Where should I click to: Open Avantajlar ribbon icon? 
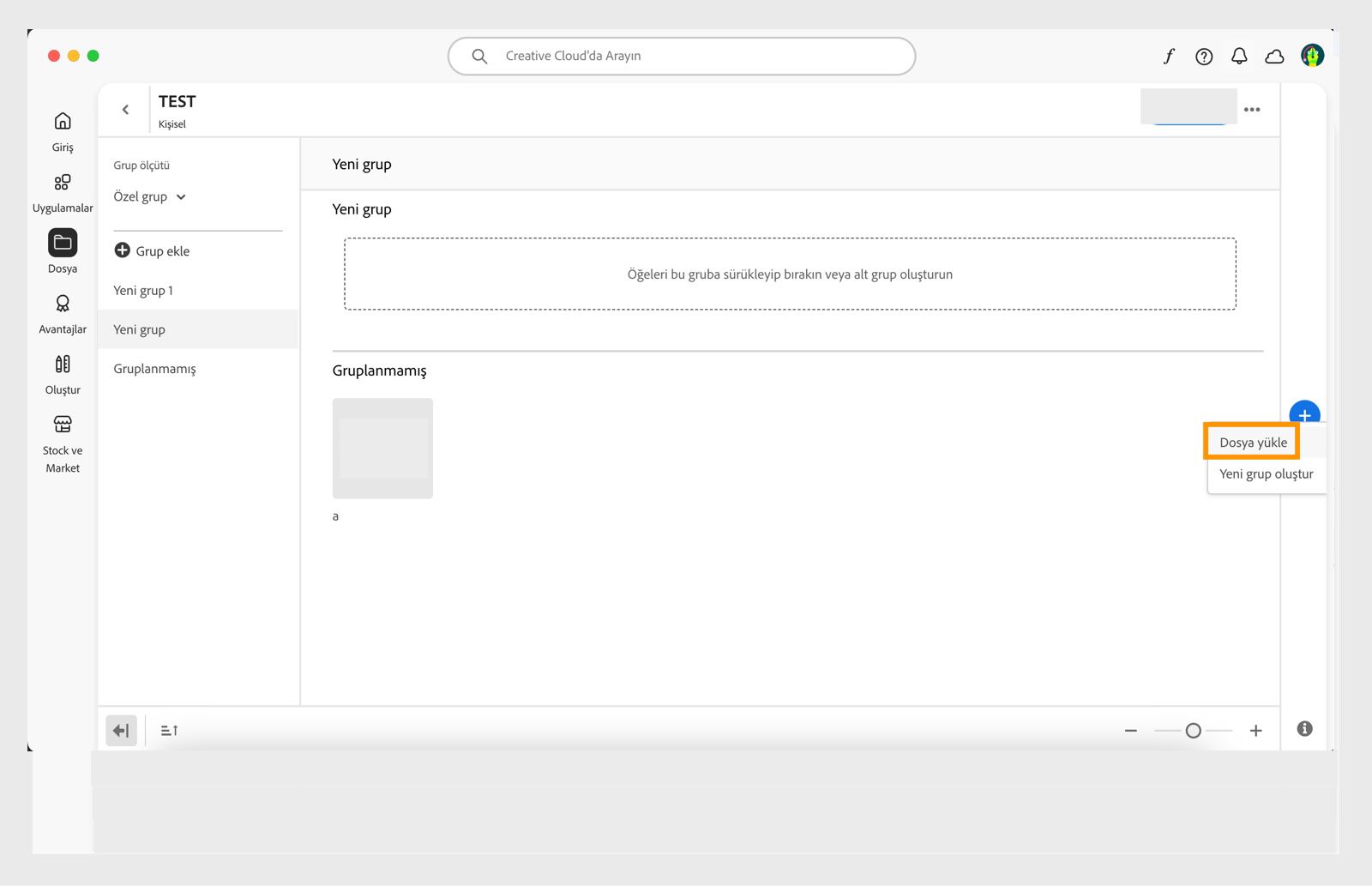63,304
